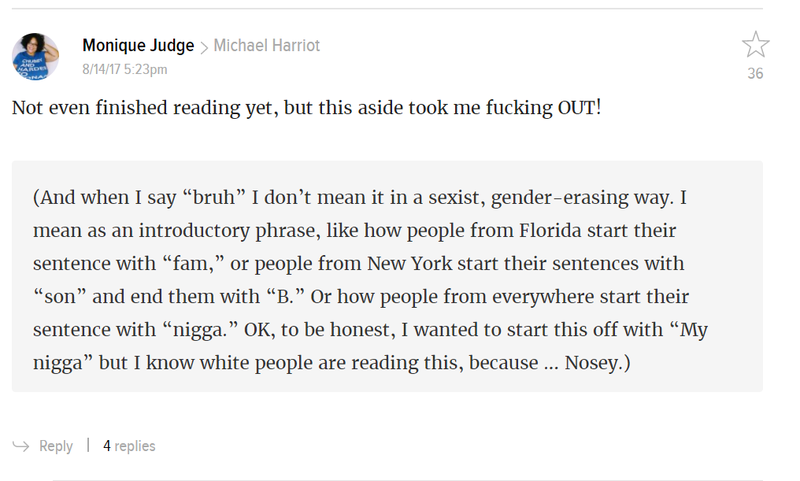Image resolution: width=800 pixels, height=481 pixels.
Task: Click the vertical divider beside Reply
Action: [x=88, y=445]
